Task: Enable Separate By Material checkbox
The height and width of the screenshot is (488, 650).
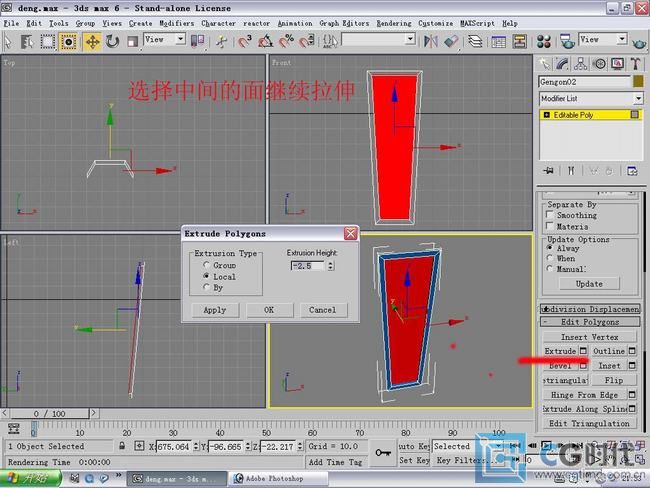Action: coord(550,226)
